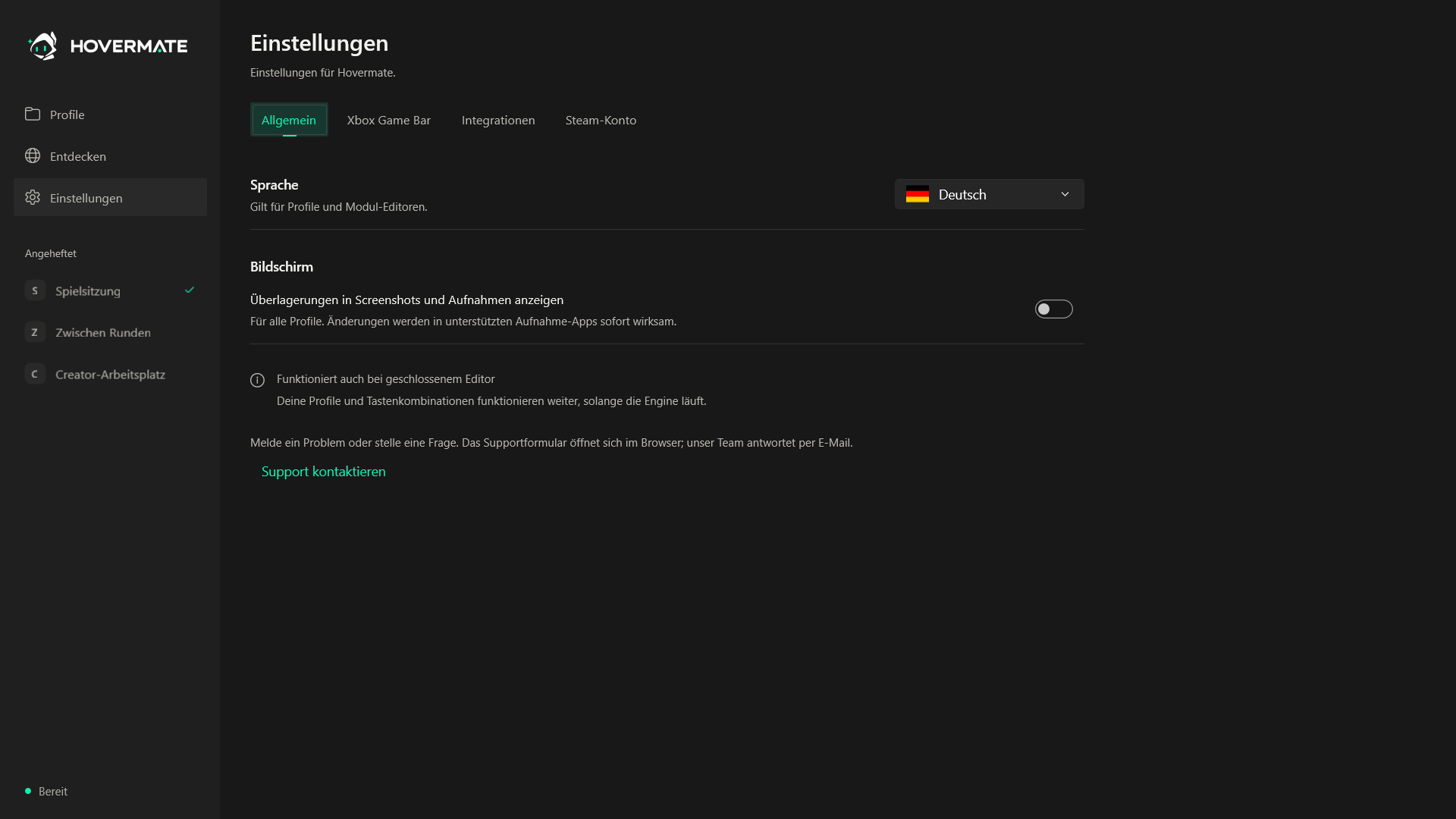This screenshot has height=819, width=1456.
Task: Switch to the Allgemein tab
Action: tap(289, 120)
